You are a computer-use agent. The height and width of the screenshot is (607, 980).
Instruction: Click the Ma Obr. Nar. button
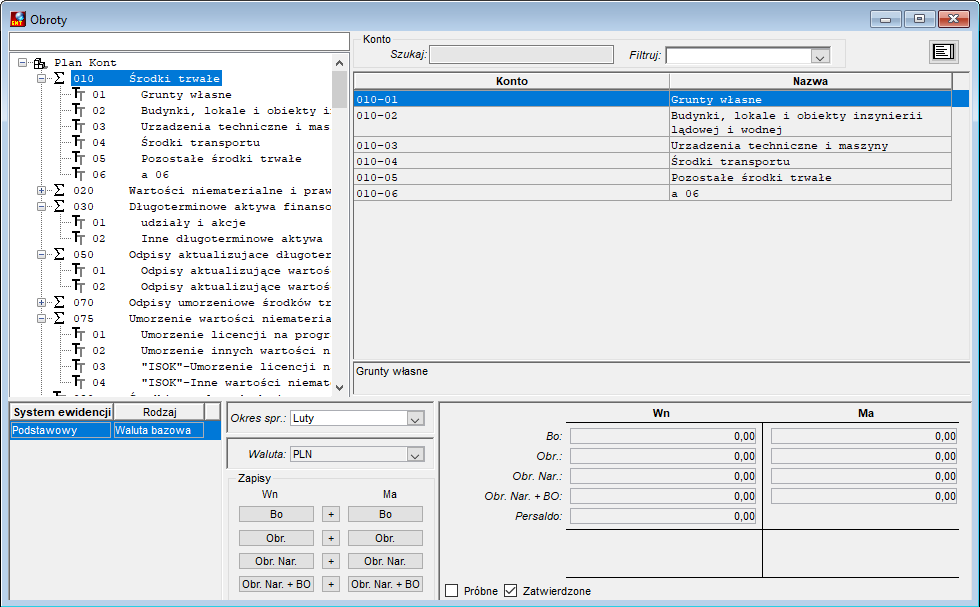pos(385,561)
